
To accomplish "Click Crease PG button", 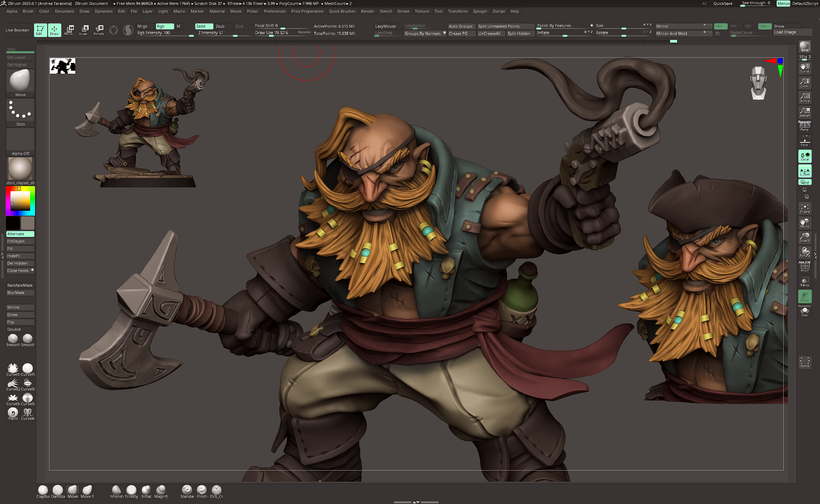I will click(x=461, y=33).
